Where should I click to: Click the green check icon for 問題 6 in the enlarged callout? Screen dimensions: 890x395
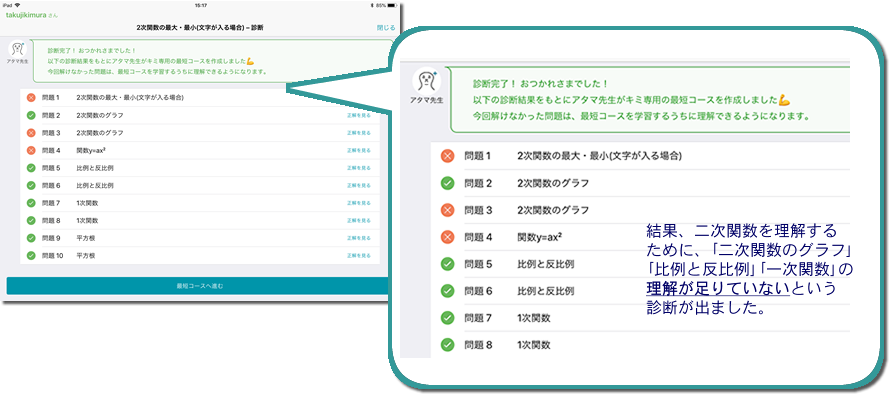click(x=448, y=291)
